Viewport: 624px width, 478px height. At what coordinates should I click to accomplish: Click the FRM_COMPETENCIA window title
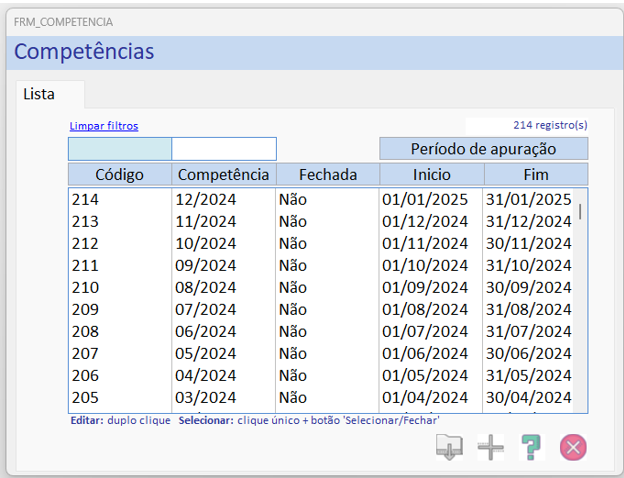(x=63, y=22)
